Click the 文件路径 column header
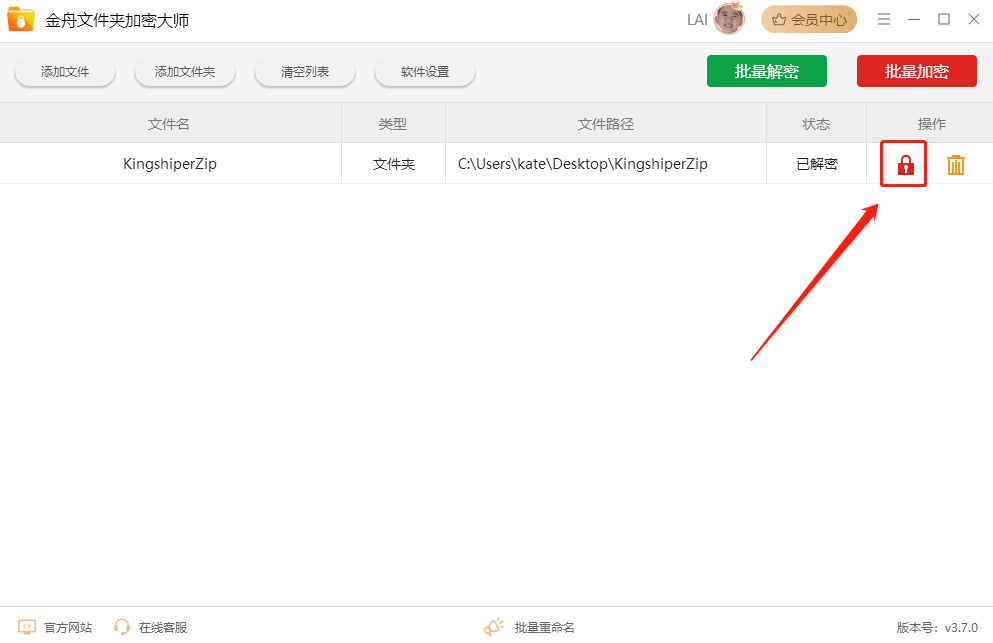This screenshot has width=993, height=643. [605, 124]
